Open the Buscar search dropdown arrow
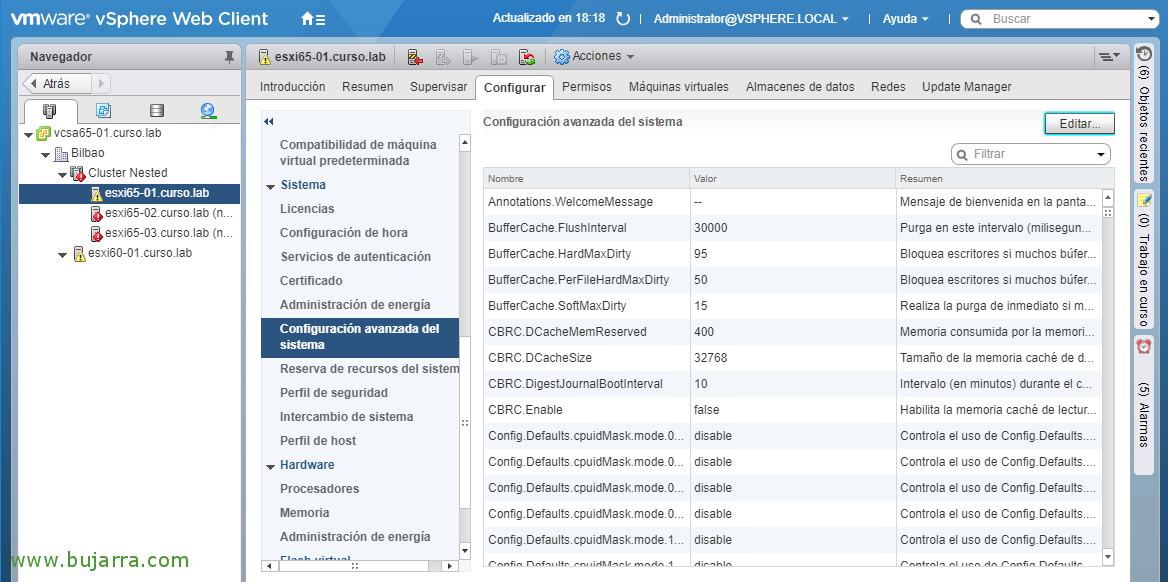The image size is (1168, 582). coord(1154,19)
